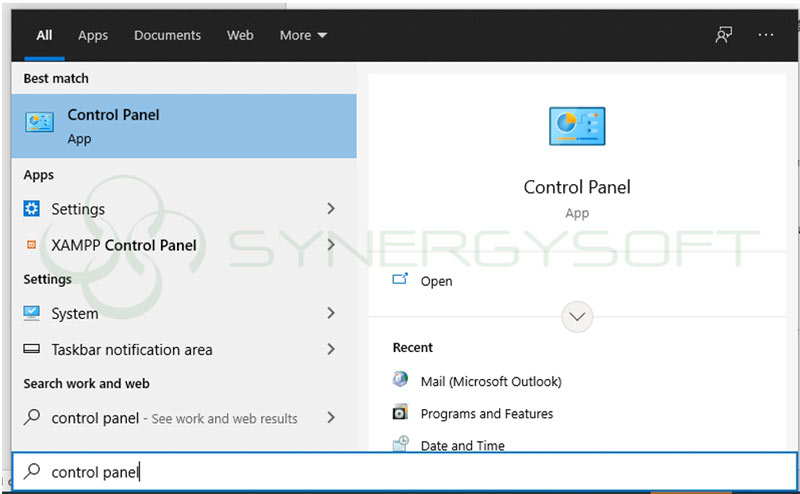Switch to the Web search tab
This screenshot has width=800, height=494.
click(x=240, y=35)
